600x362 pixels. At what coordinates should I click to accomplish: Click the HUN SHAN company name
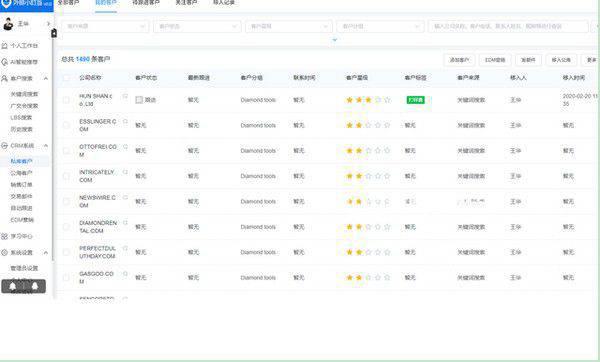(x=96, y=100)
